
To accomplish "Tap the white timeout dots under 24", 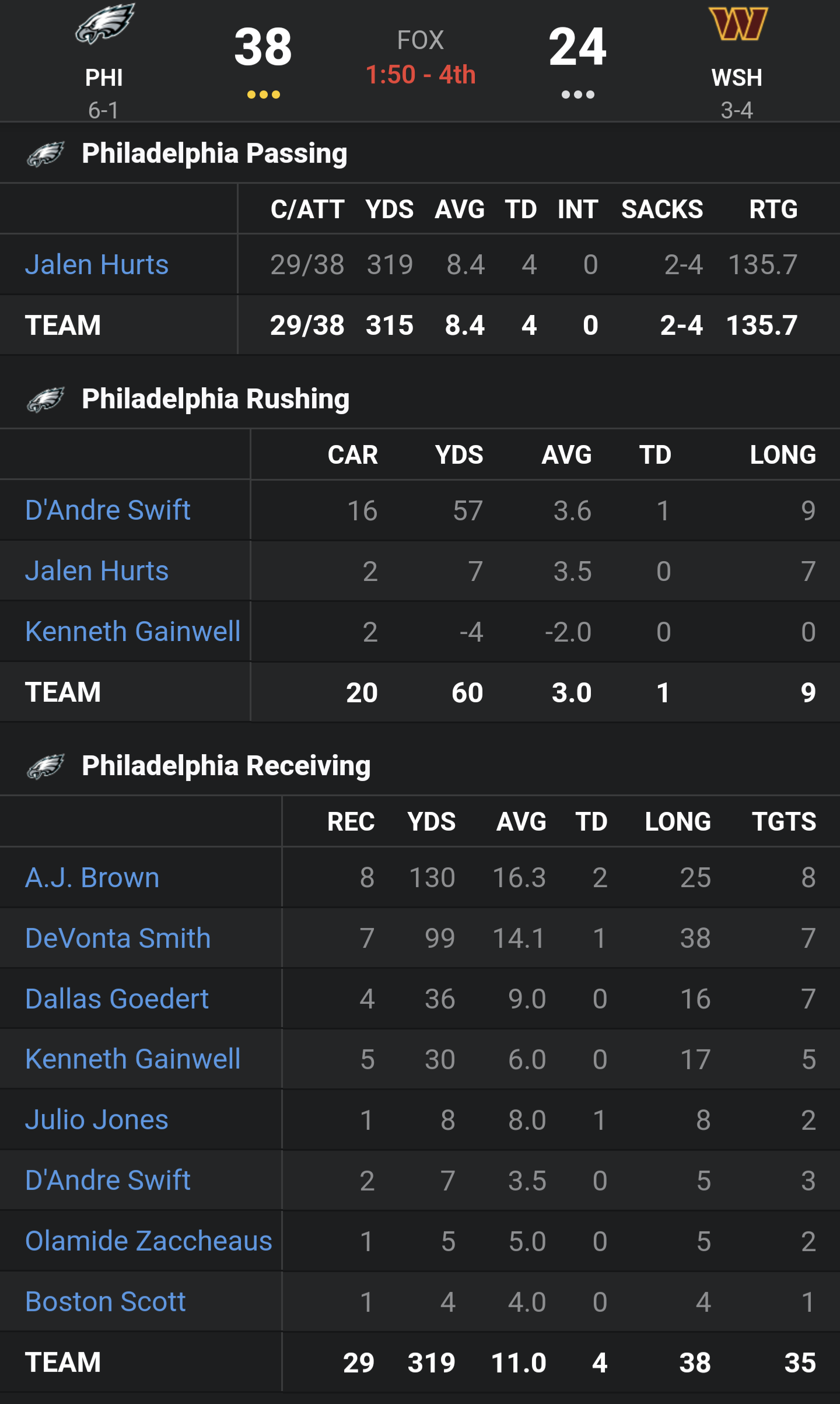I will (x=577, y=94).
